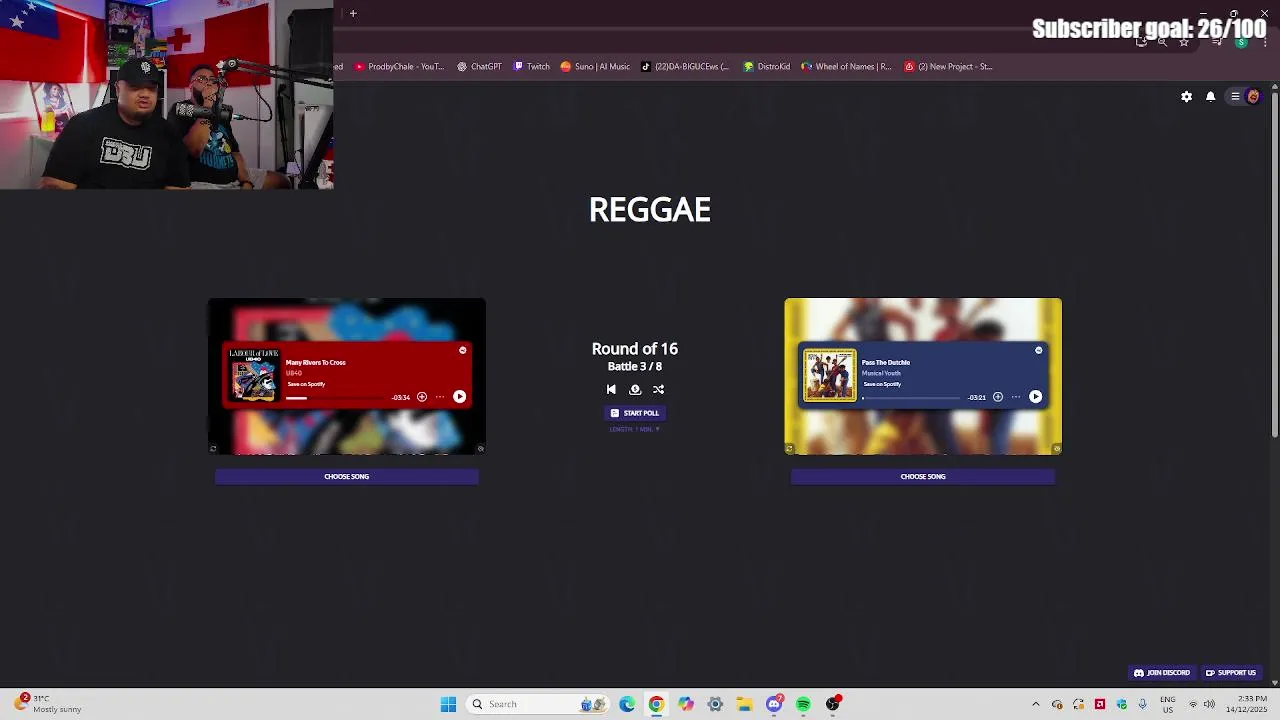Click Spotify logo on Many Rivers To Cross player
This screenshot has height=720, width=1280.
coord(462,350)
